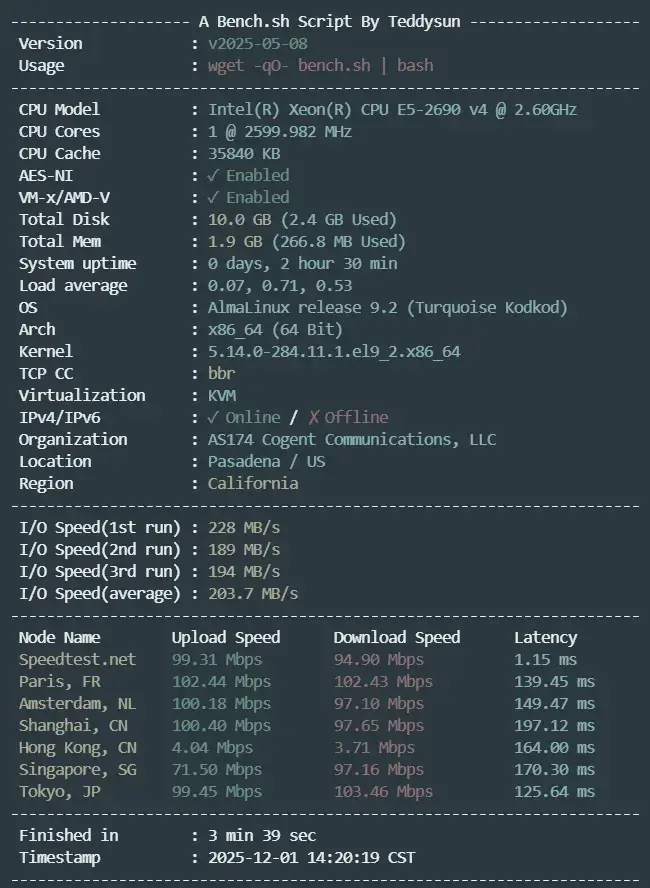Select the Download Speed column header
This screenshot has height=888, width=650.
(x=397, y=637)
